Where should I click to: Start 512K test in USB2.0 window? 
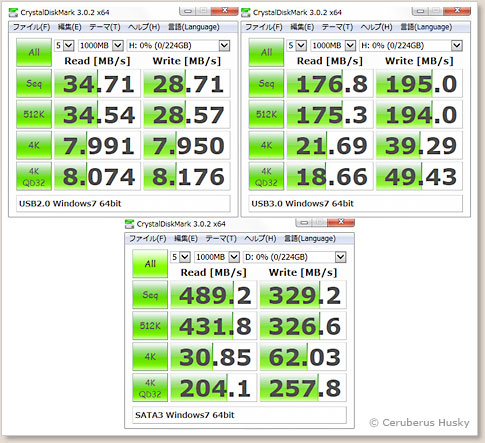[34, 114]
